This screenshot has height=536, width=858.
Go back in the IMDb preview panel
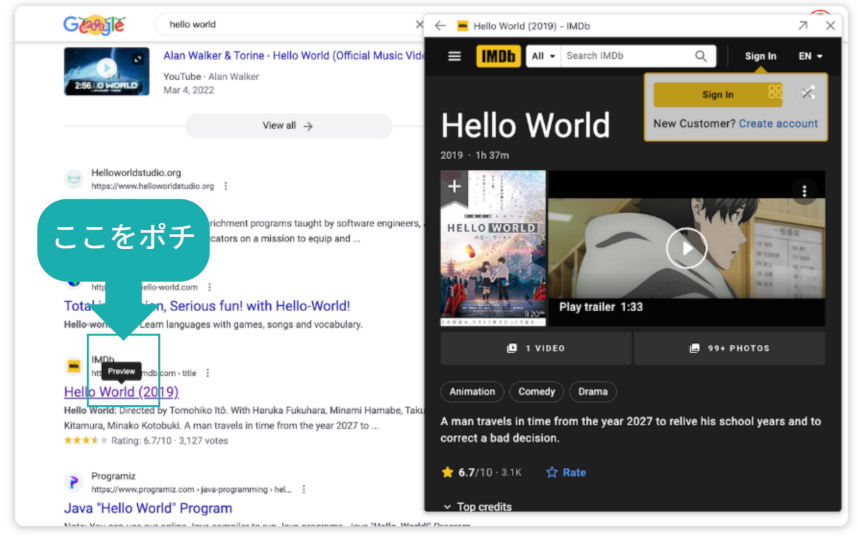coord(440,26)
